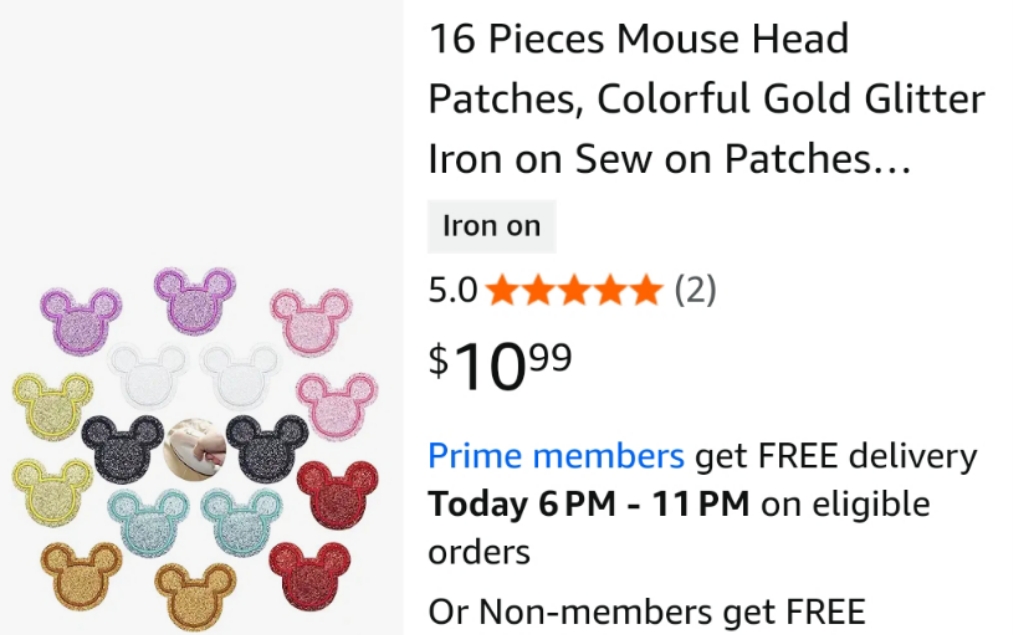The height and width of the screenshot is (635, 1013).
Task: Click the topmost pink mouse head patch
Action: pyautogui.click(x=311, y=319)
